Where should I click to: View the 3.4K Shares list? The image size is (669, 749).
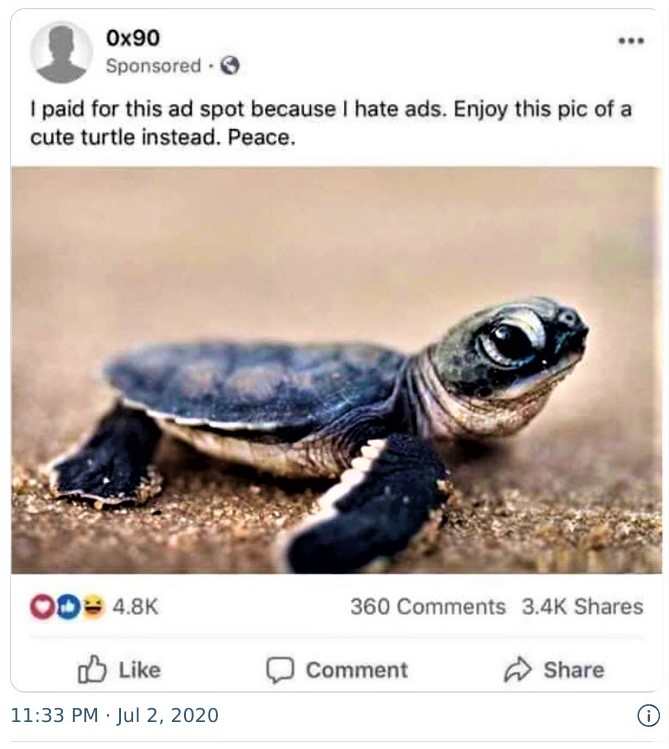(x=582, y=607)
